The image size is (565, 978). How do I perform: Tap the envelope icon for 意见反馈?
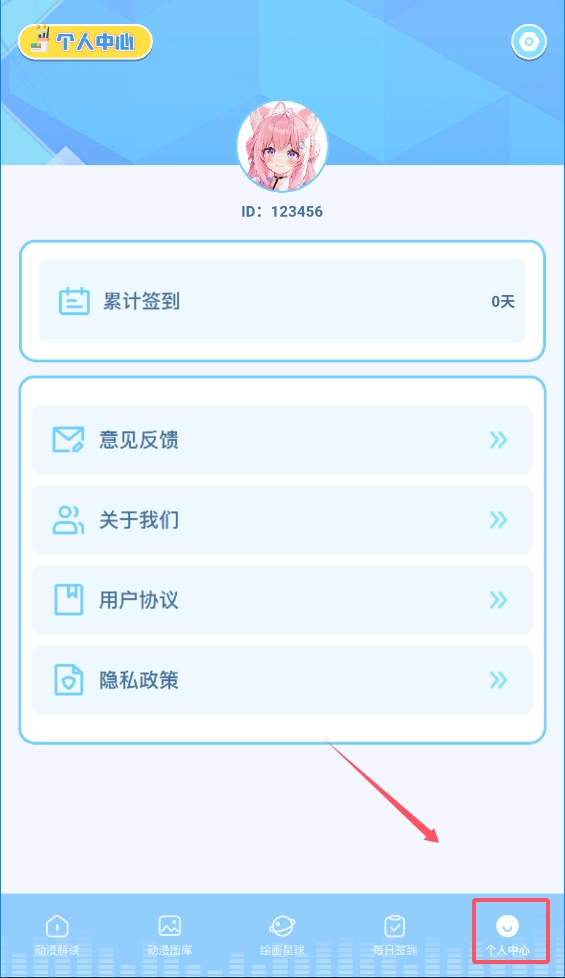pos(68,440)
